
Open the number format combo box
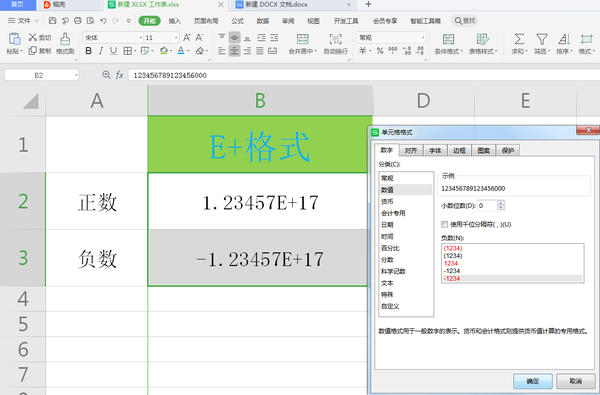[391, 38]
